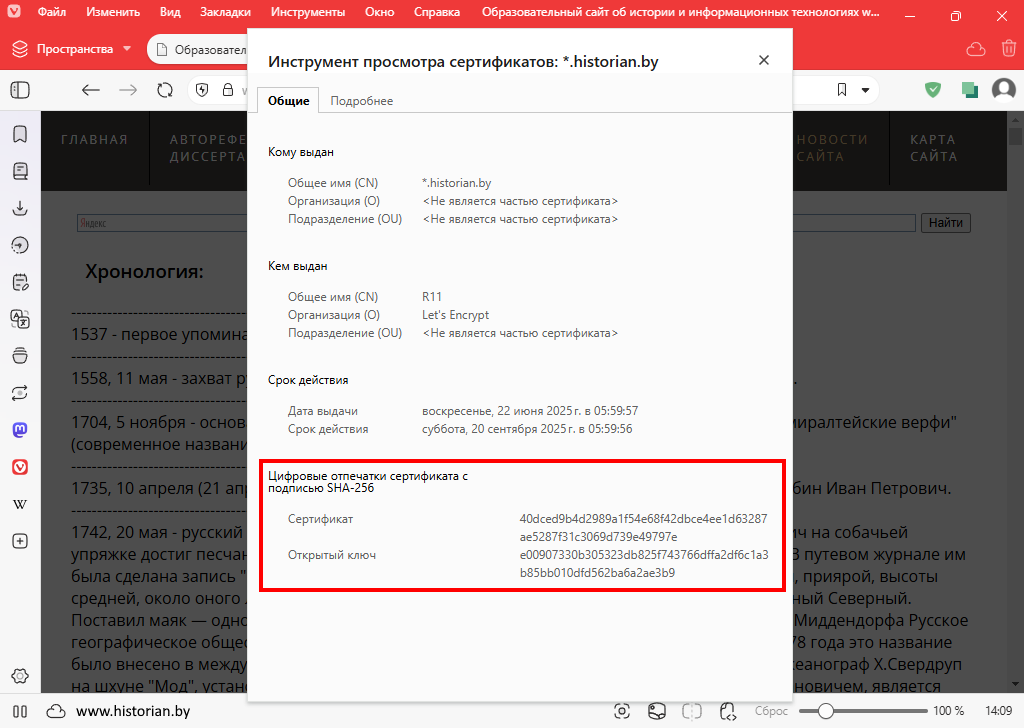Open the Wikipedia web panel
Viewport: 1024px width, 728px height.
(20, 504)
